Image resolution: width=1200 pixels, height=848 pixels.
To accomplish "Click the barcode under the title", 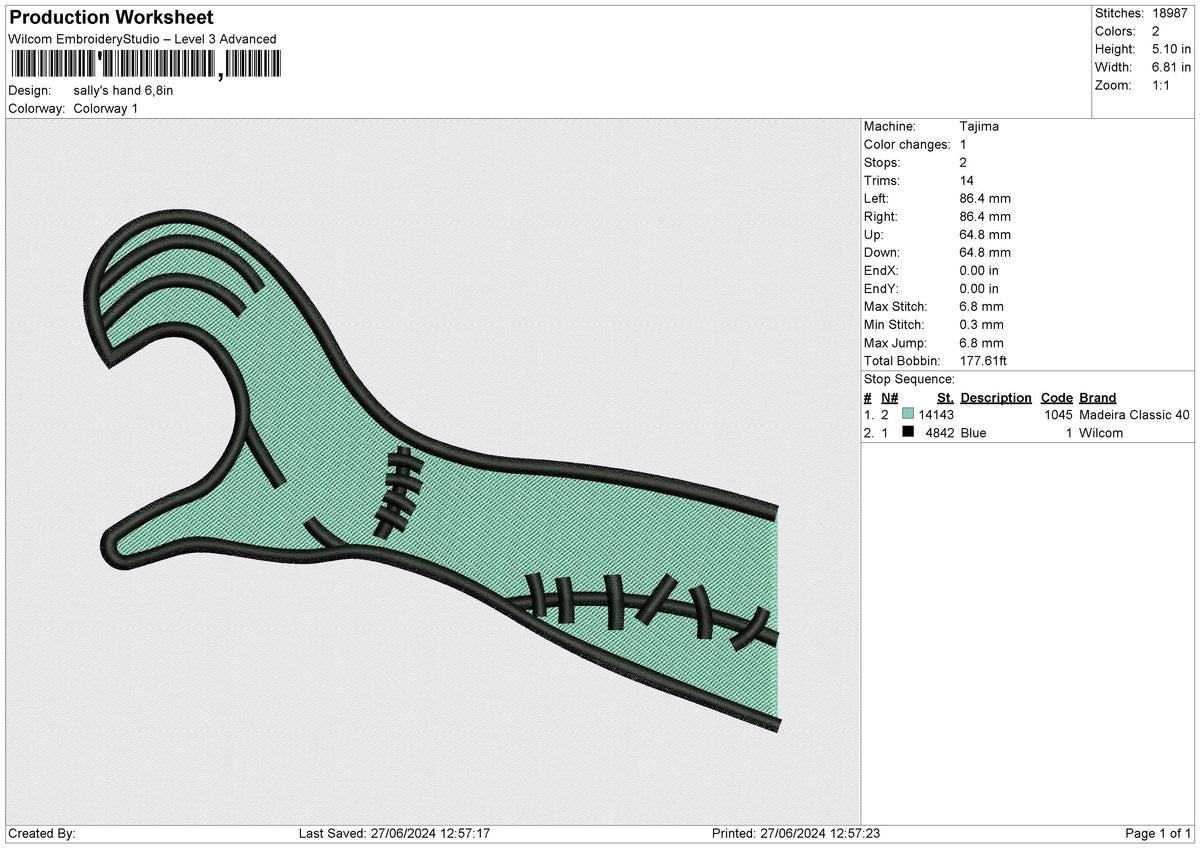I will pyautogui.click(x=145, y=65).
